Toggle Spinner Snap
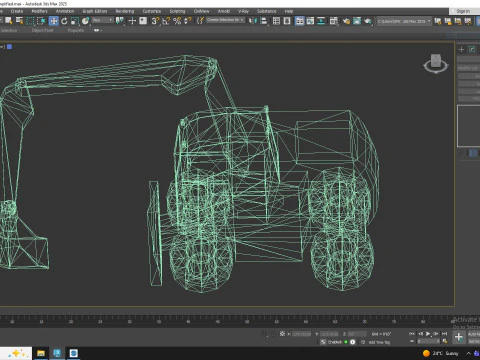 (x=188, y=21)
